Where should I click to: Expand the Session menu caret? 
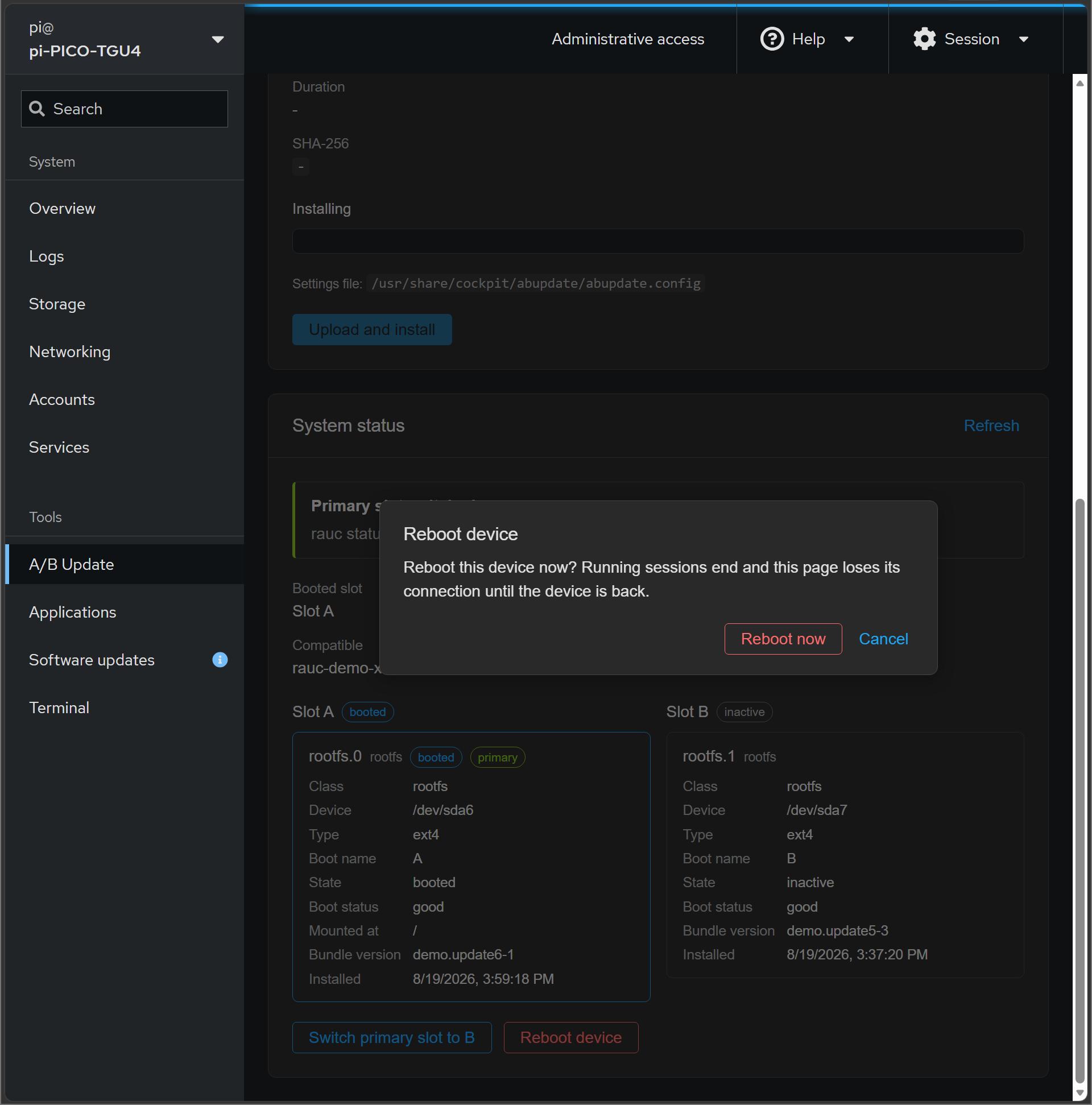point(1023,39)
